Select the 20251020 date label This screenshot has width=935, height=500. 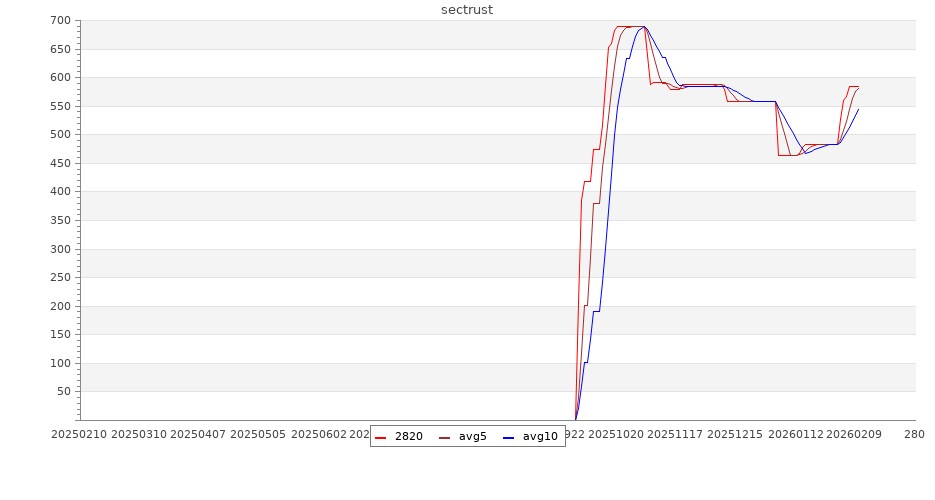click(x=616, y=435)
